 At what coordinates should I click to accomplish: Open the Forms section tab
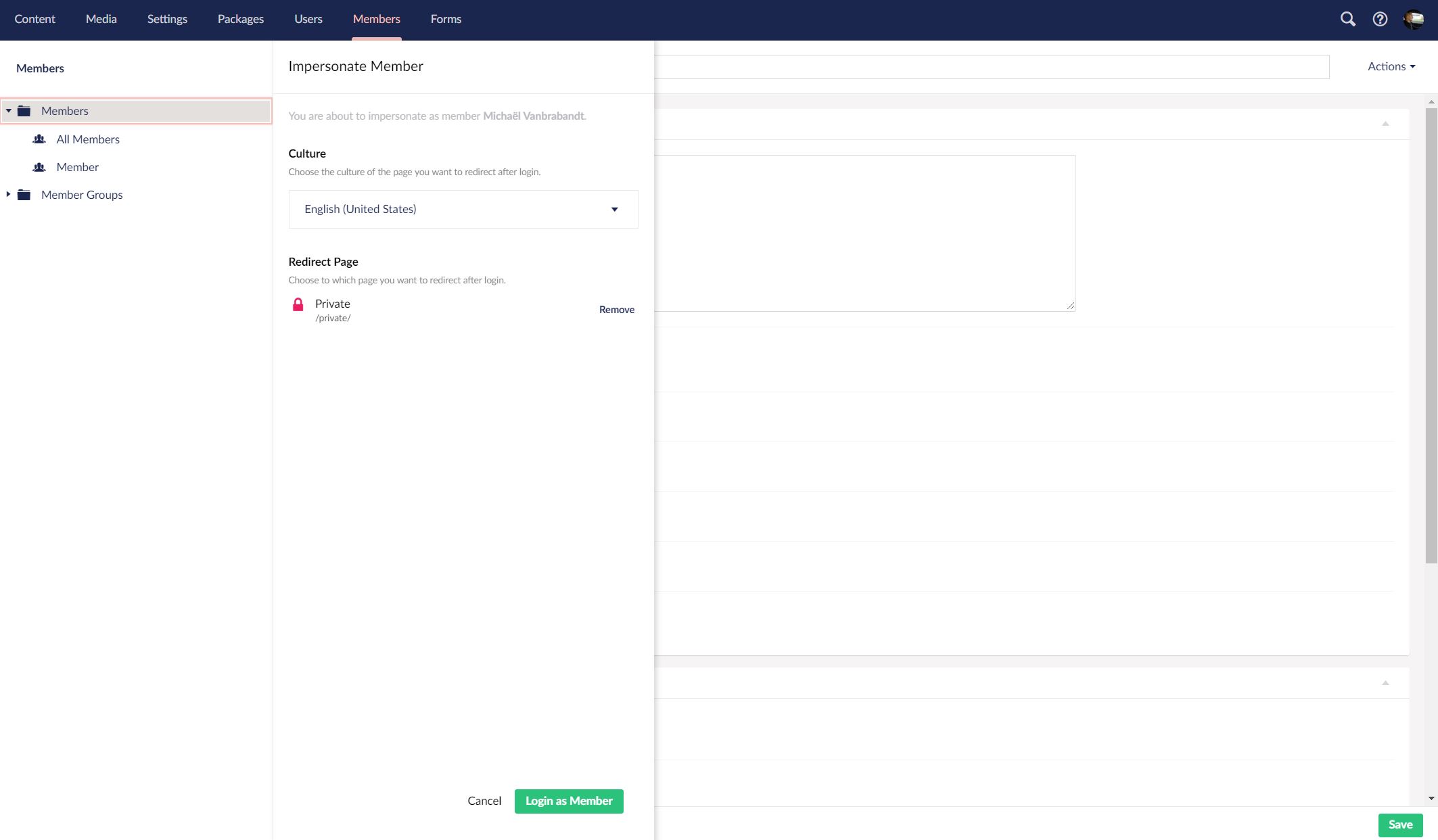446,19
